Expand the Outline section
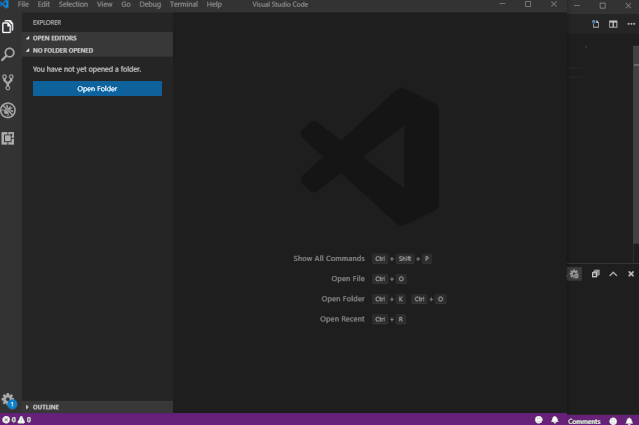 (97, 407)
